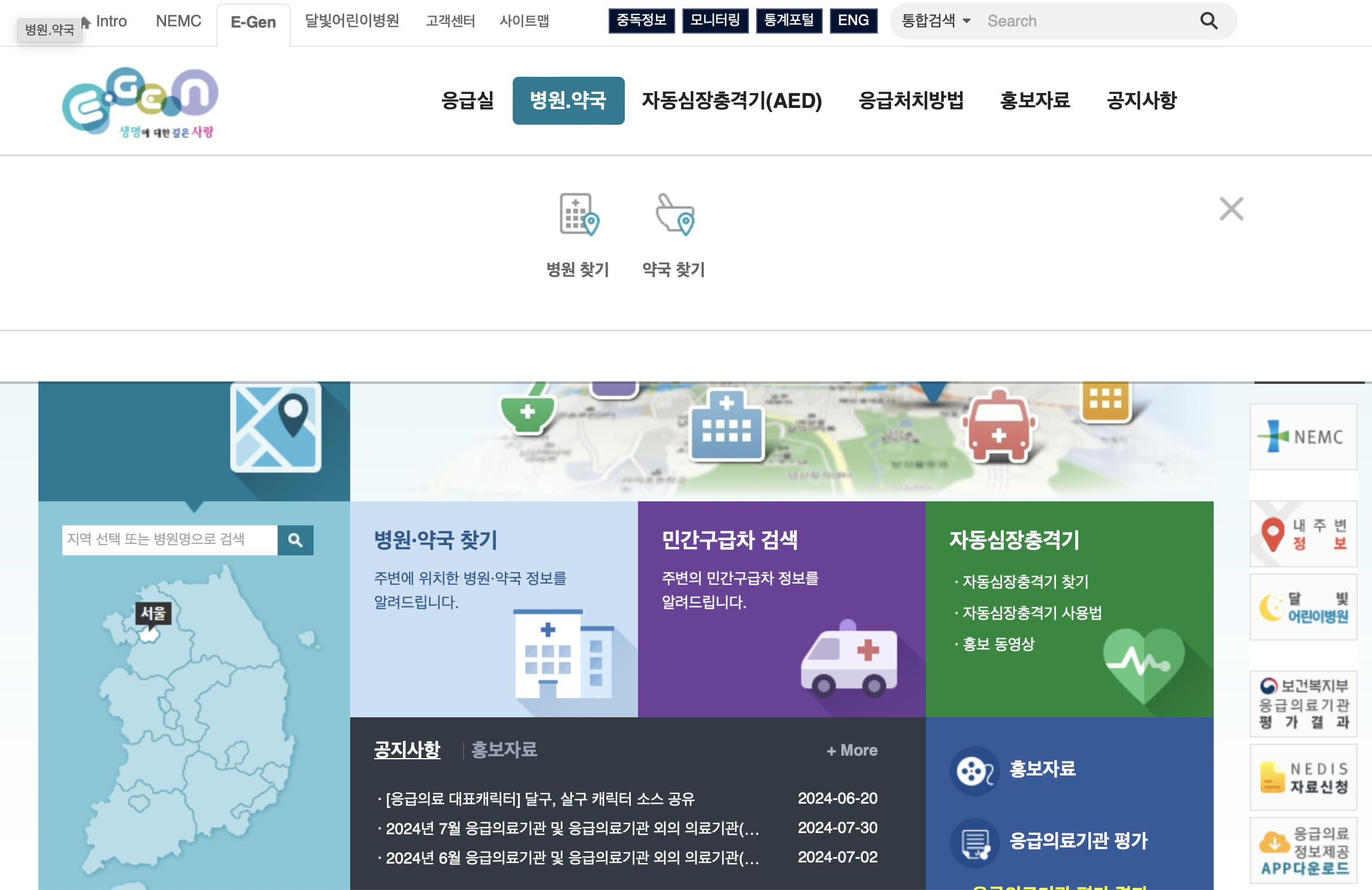The image size is (1372, 890).
Task: Click the 홍보자료 film reel icon
Action: (x=974, y=771)
